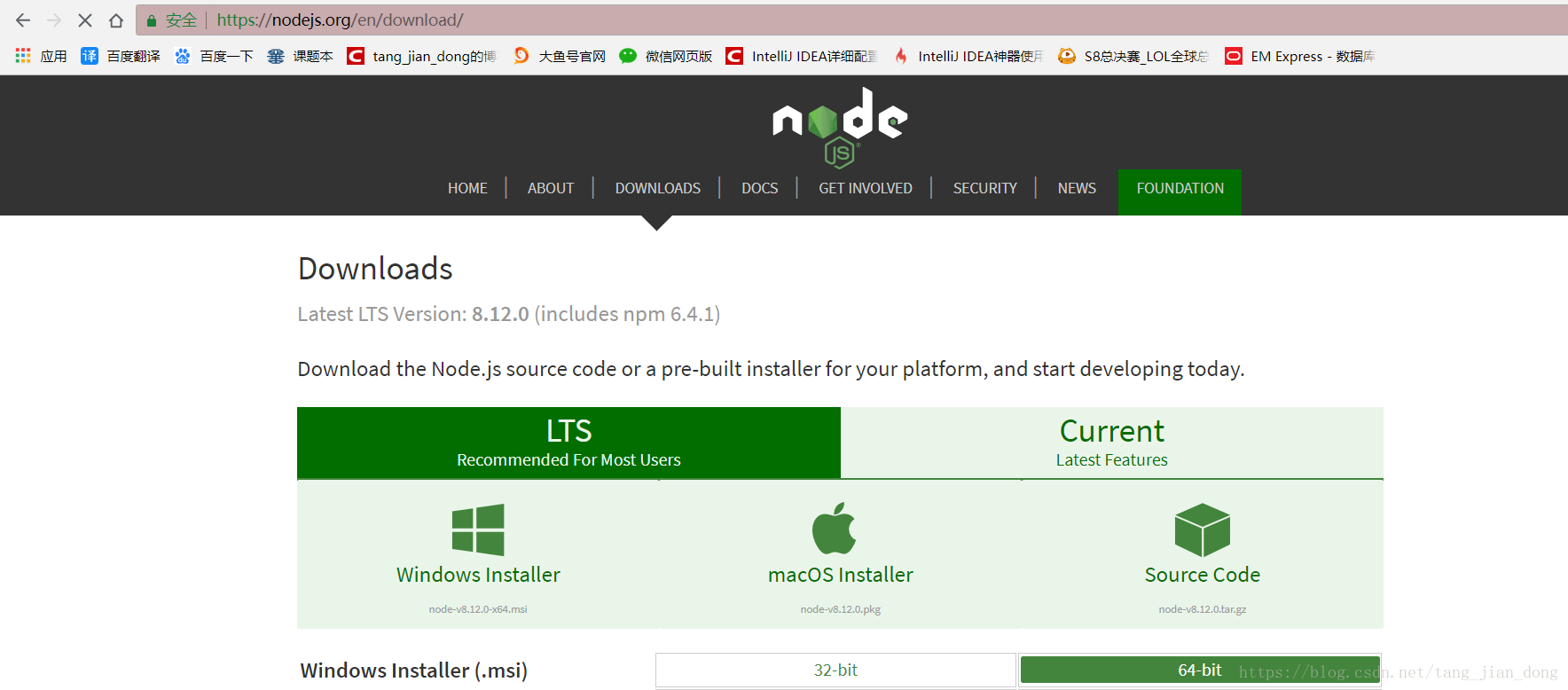Open the 百度翻译 bookmark
This screenshot has width=1568, height=690.
(121, 56)
